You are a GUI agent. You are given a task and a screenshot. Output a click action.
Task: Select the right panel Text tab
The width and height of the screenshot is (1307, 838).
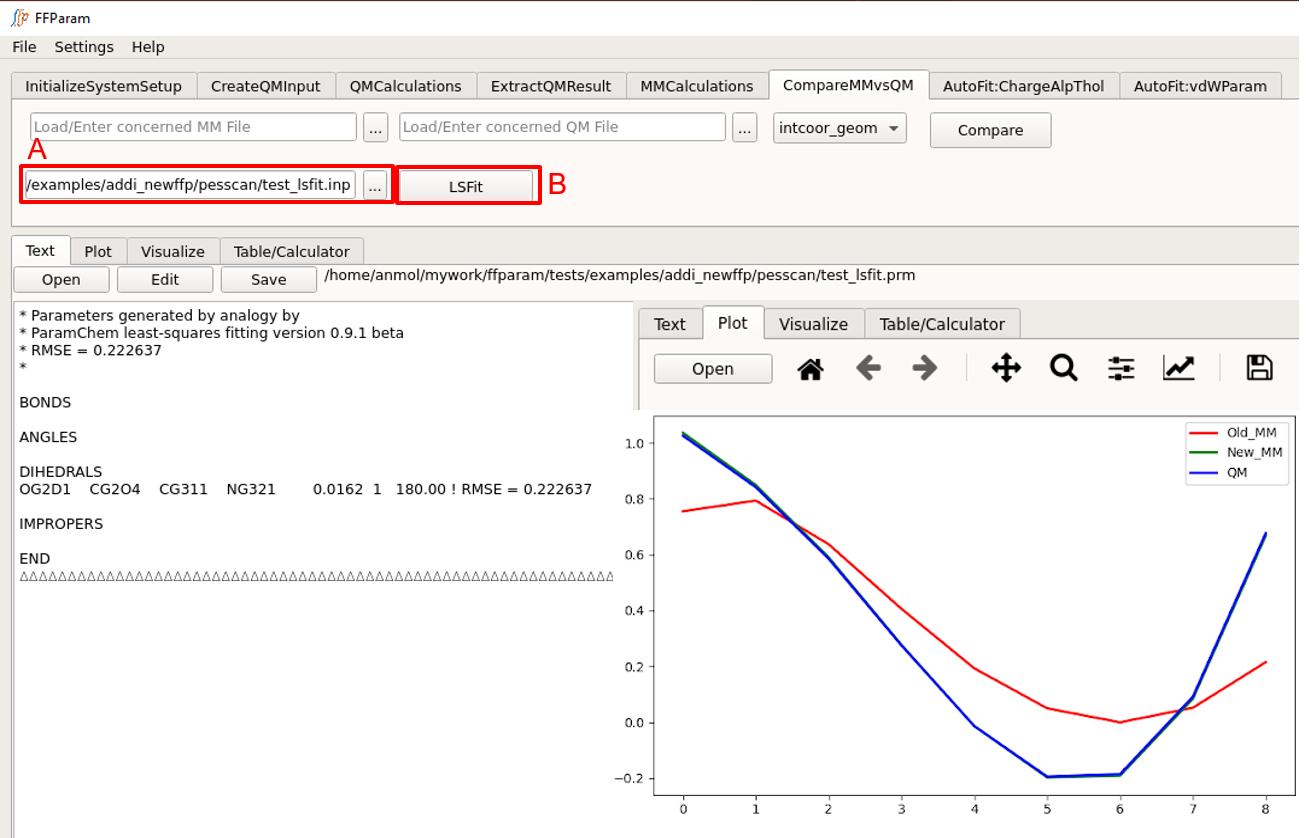670,324
